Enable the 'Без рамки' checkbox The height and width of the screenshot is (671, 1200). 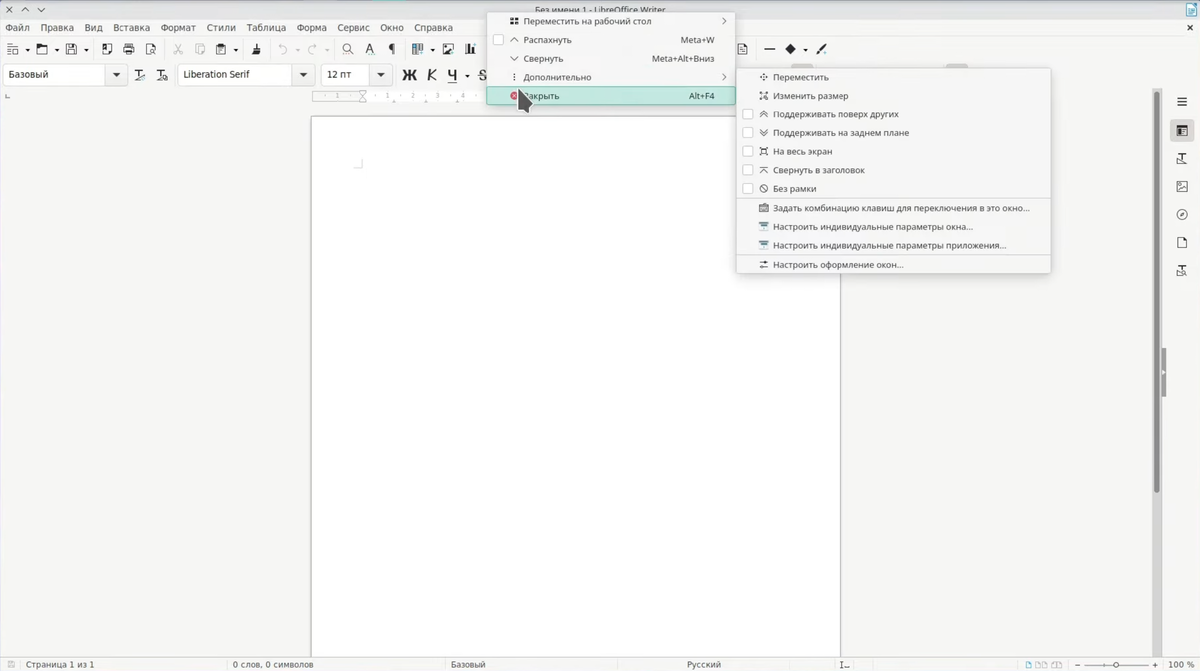(x=748, y=188)
